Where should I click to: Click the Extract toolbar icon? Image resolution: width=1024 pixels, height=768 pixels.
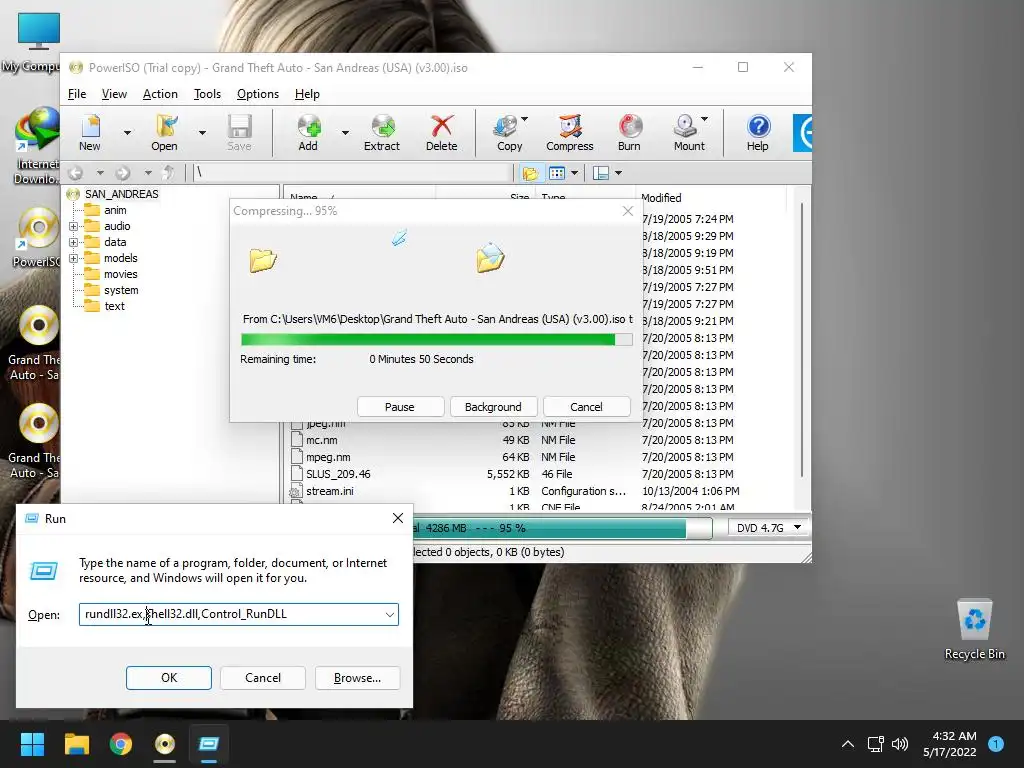[382, 133]
